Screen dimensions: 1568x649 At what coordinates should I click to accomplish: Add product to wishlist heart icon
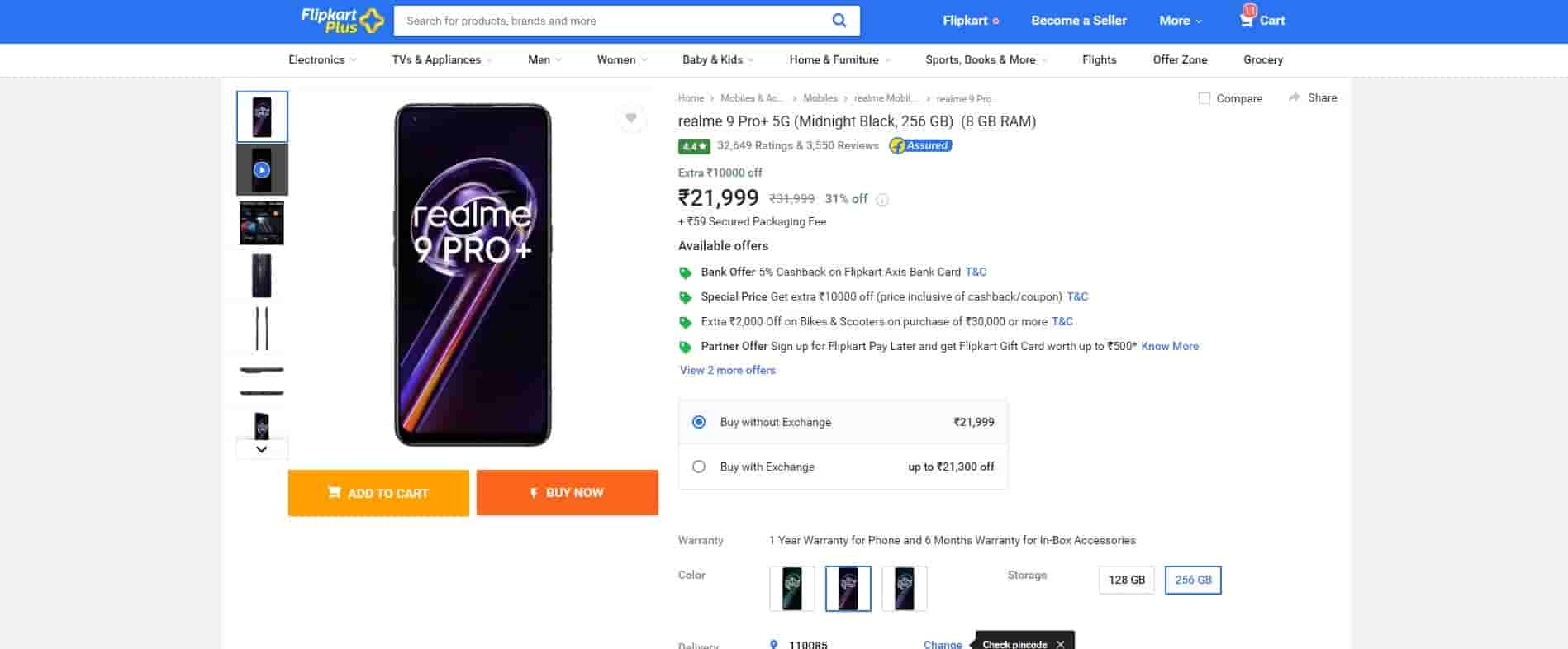[631, 118]
